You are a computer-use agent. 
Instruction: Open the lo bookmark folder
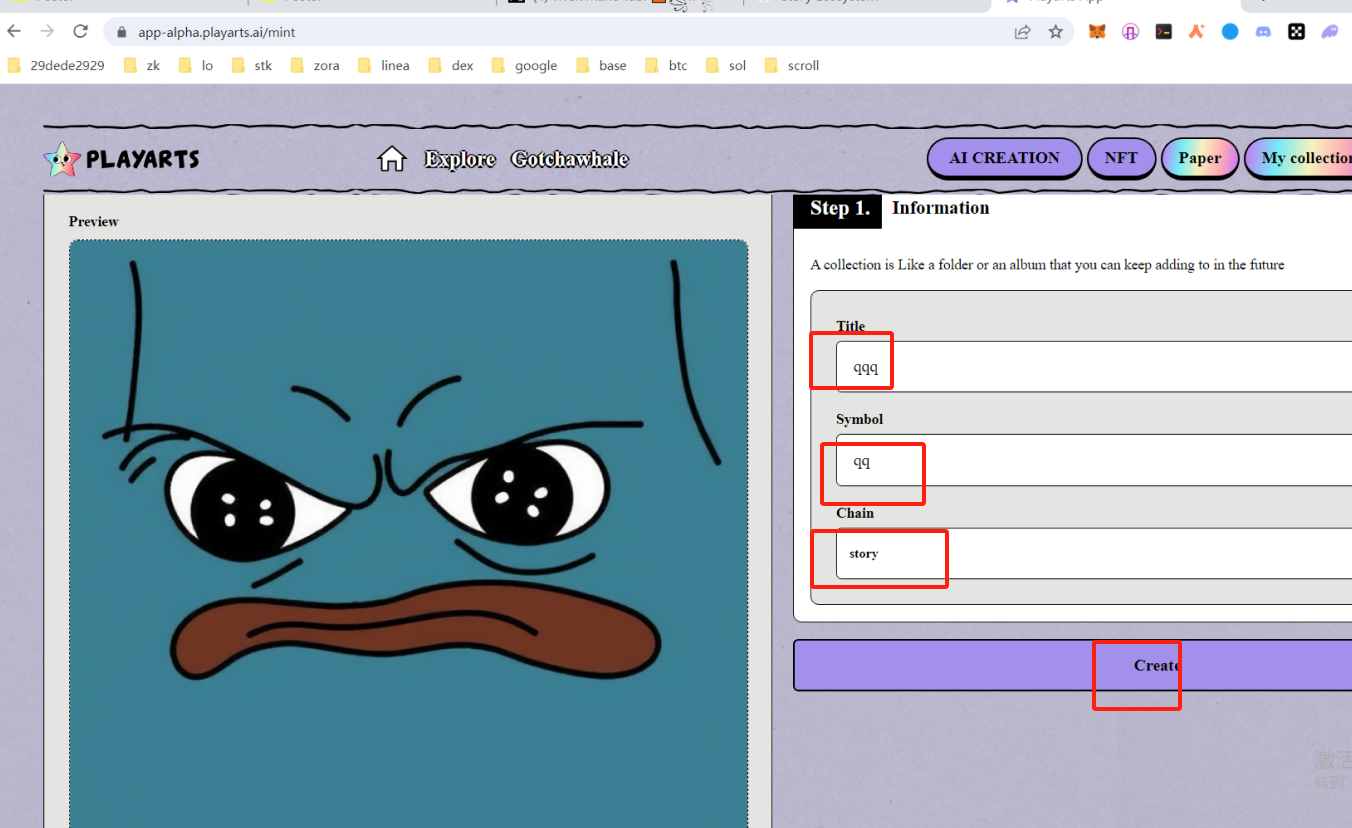click(x=196, y=66)
